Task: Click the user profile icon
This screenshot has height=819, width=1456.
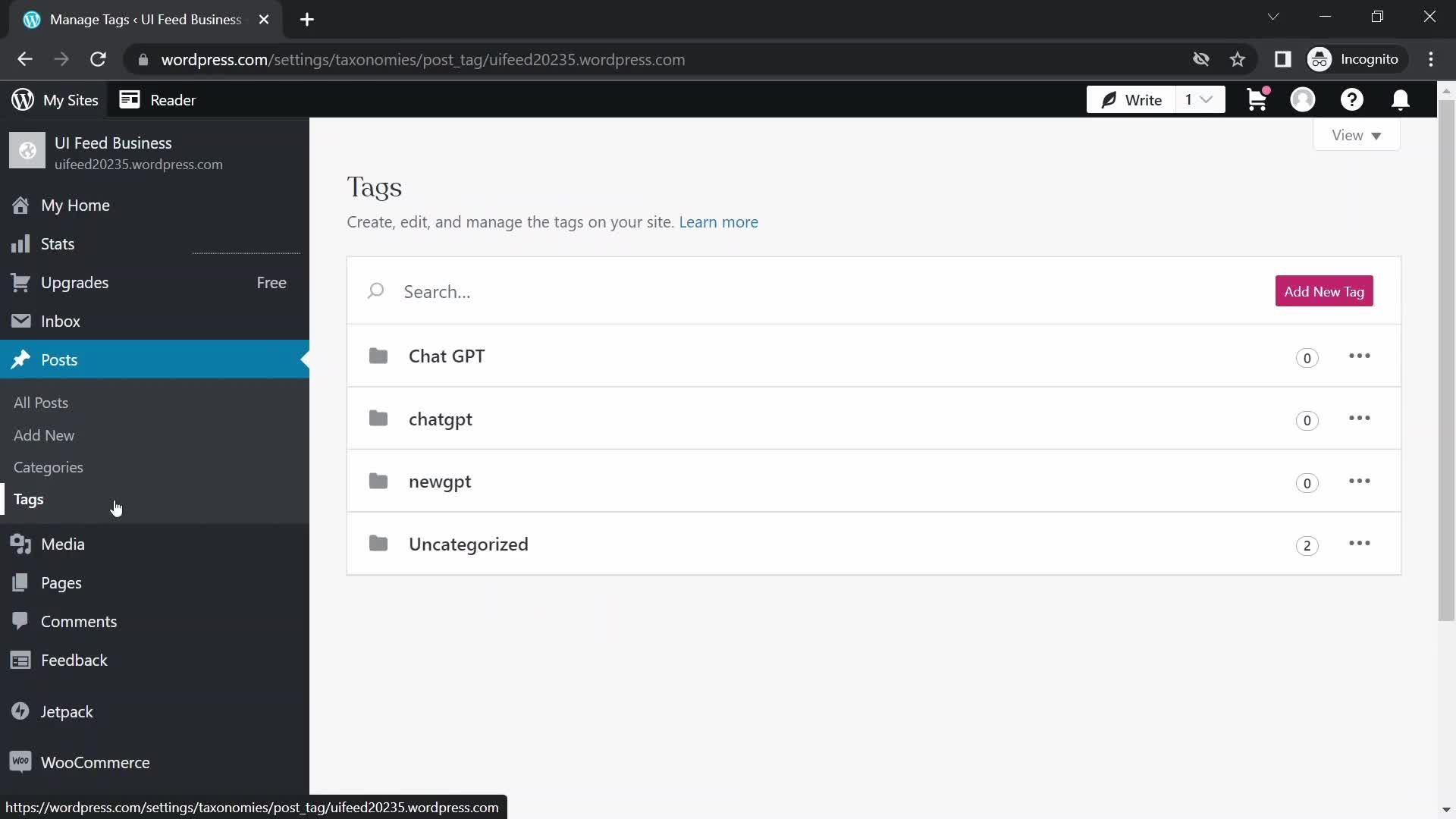Action: (x=1303, y=99)
